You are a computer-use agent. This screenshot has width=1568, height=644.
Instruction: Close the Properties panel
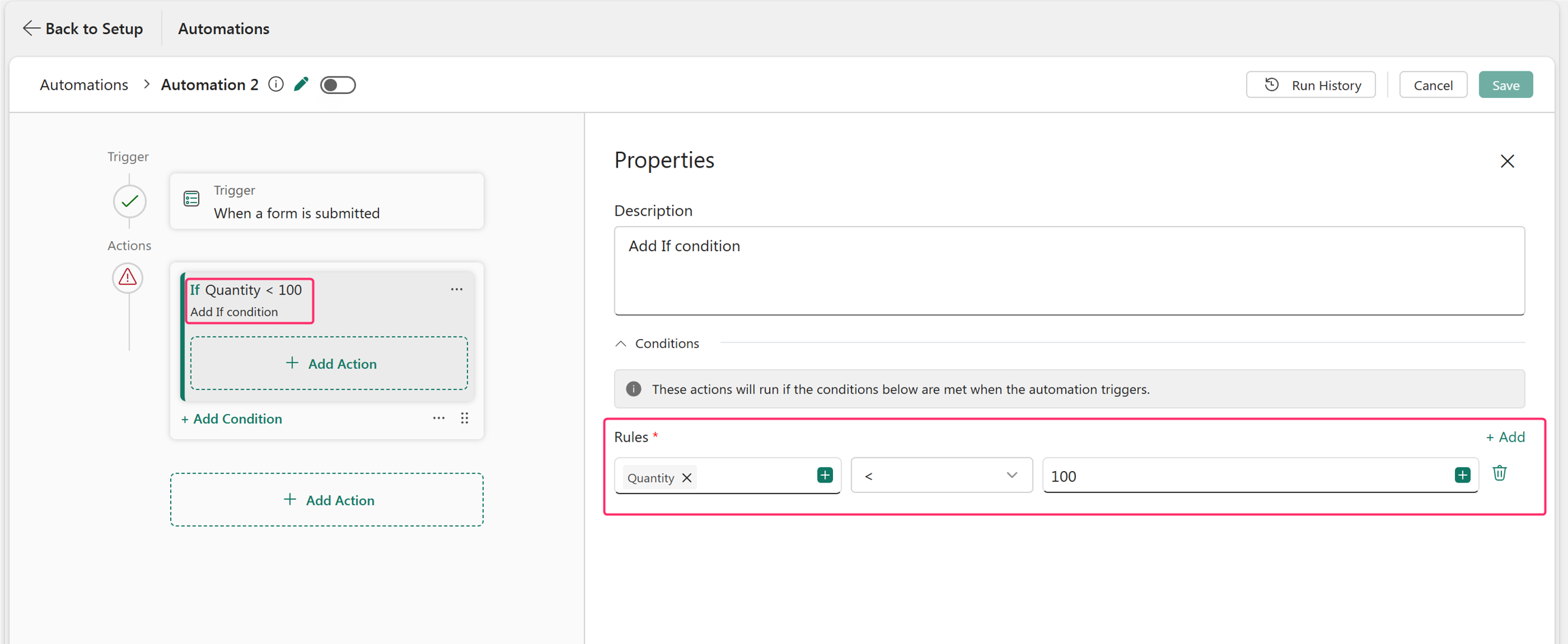point(1507,161)
